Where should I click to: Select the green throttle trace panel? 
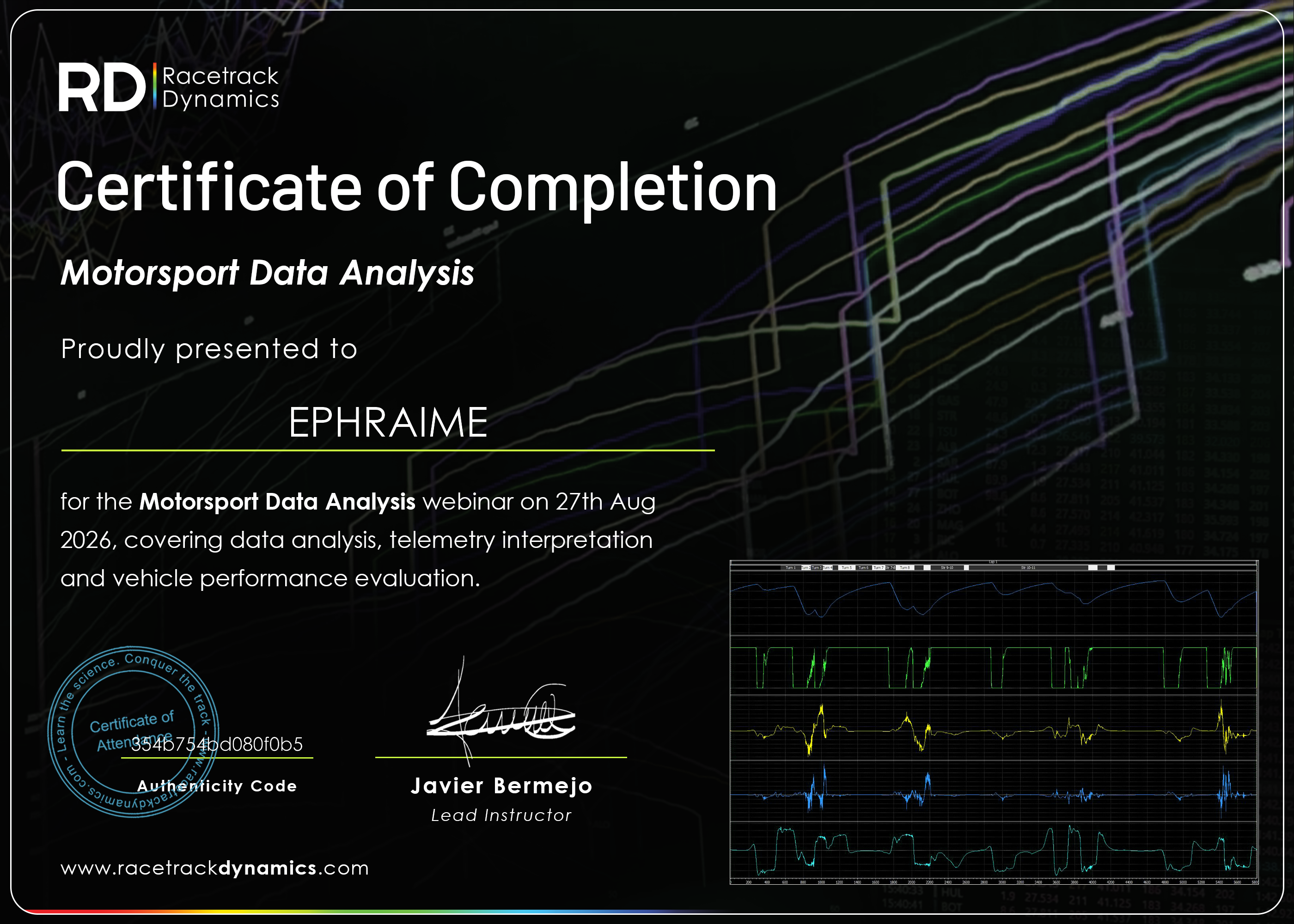994,666
